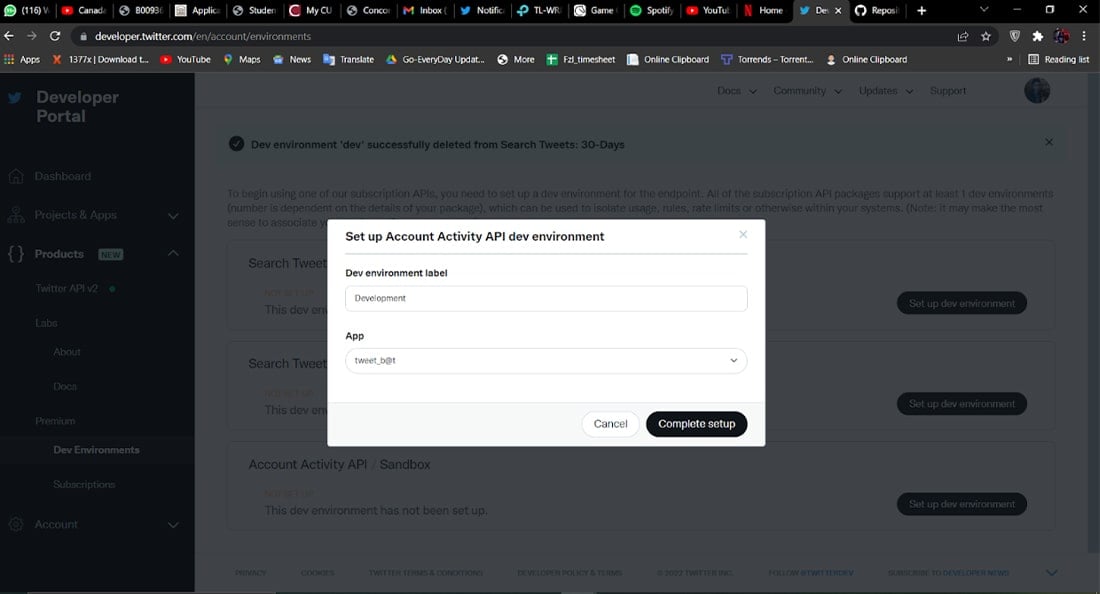Open the Fzl_timesheet bookmark
The height and width of the screenshot is (594, 1100).
pyautogui.click(x=581, y=60)
